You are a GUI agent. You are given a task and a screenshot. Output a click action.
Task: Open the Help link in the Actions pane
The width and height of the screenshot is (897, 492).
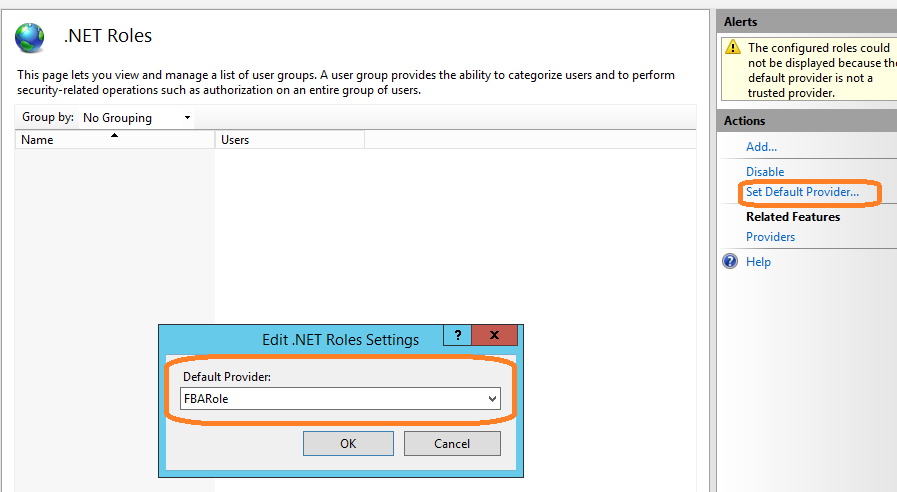pos(758,262)
